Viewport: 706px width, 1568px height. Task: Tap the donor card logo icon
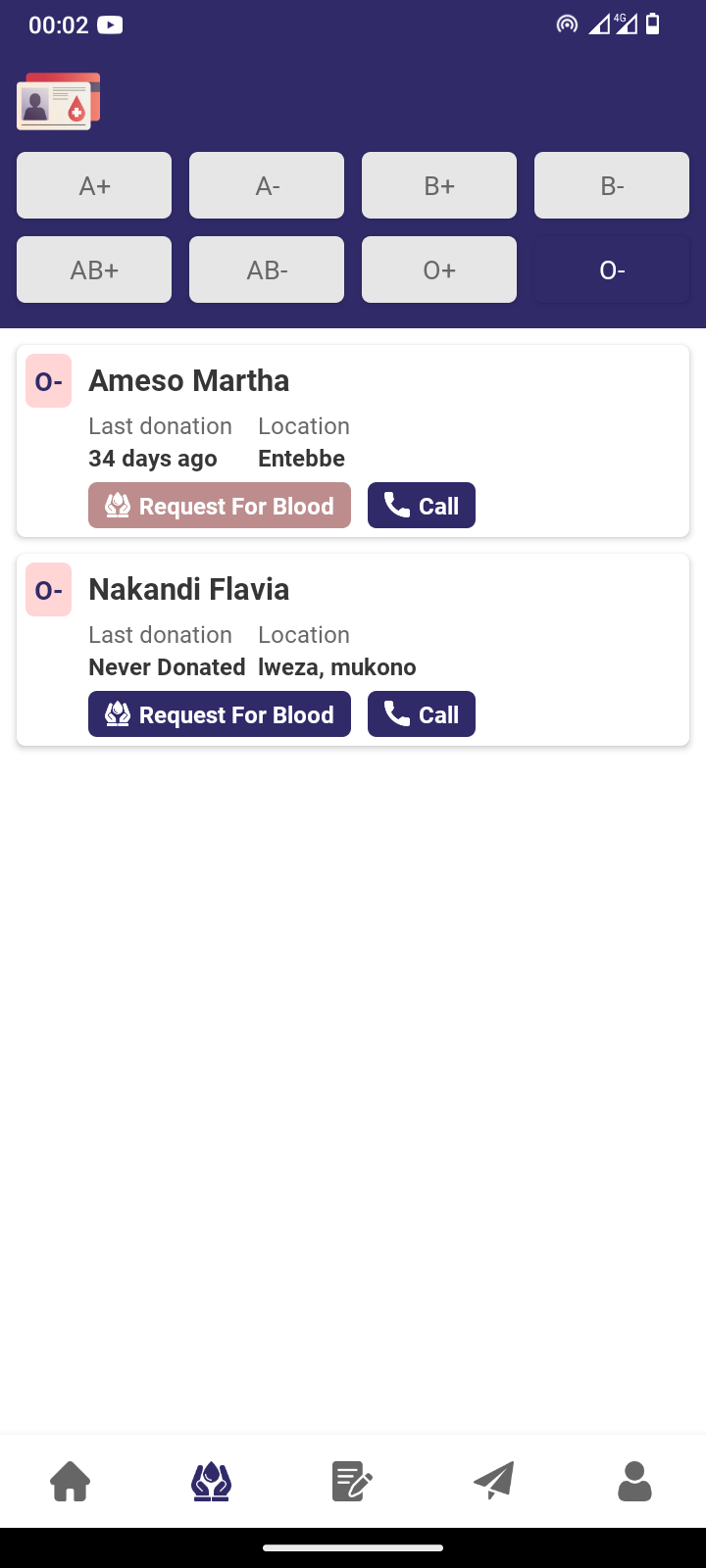click(x=59, y=102)
